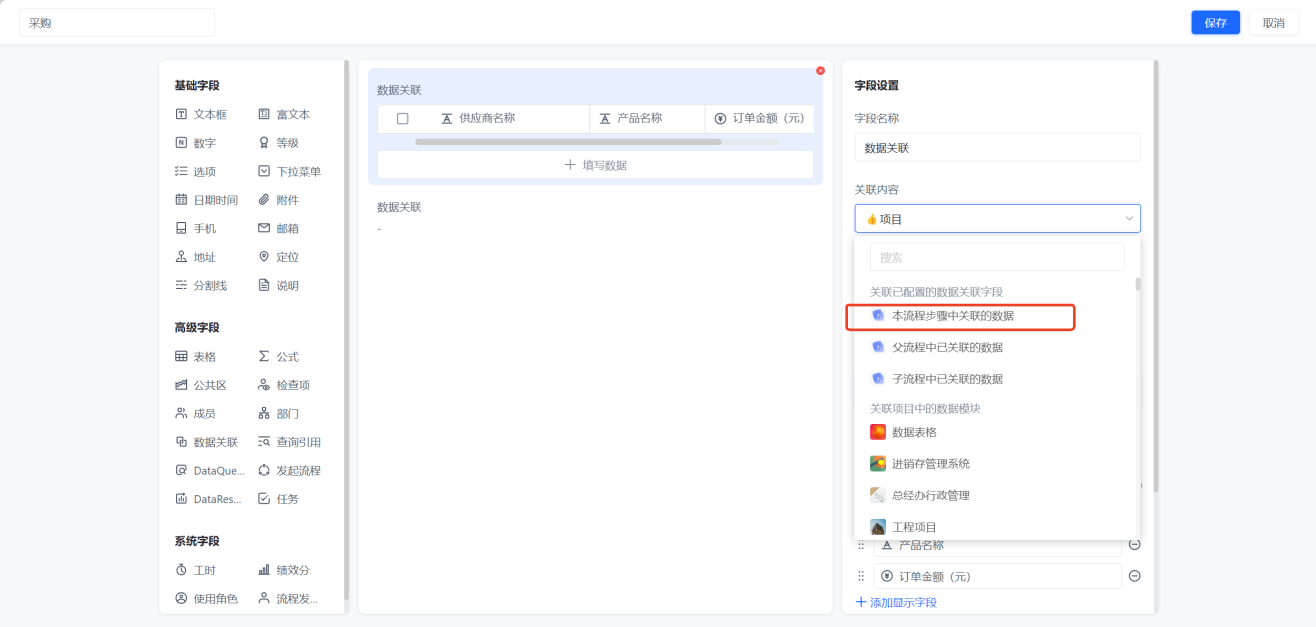
Task: Add a 工时 work hours field
Action: pos(196,570)
